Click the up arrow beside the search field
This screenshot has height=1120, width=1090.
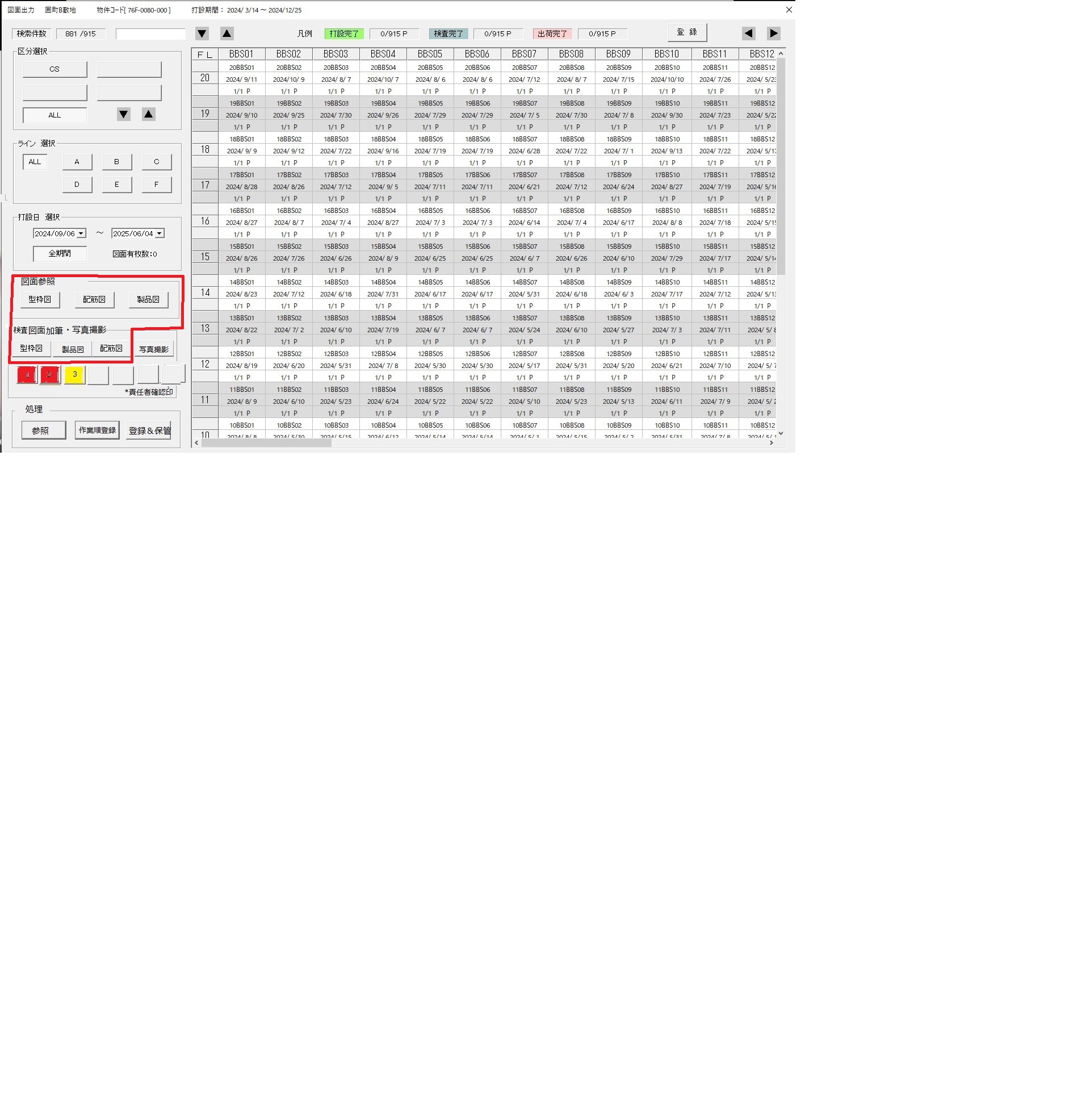[x=227, y=34]
